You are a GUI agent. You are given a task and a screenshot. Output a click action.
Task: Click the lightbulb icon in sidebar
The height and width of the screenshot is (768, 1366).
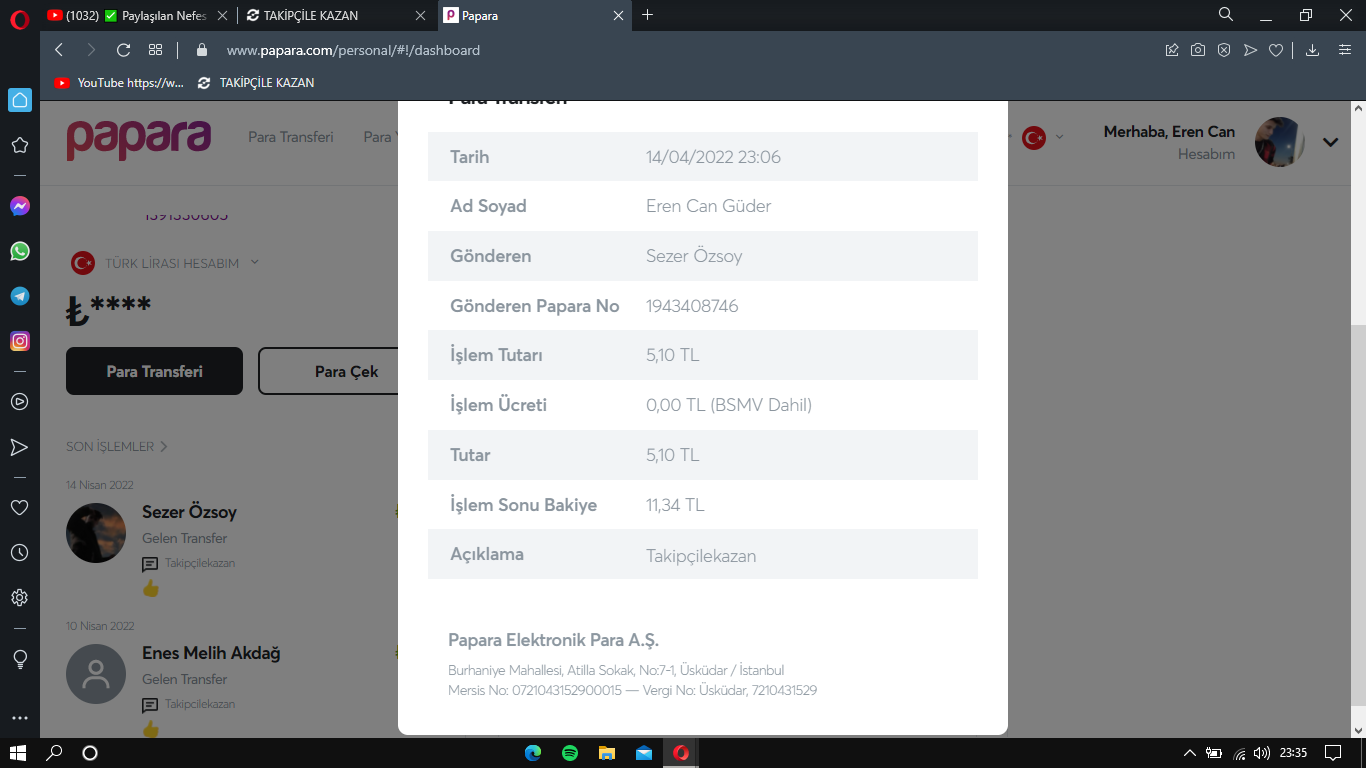pos(20,659)
